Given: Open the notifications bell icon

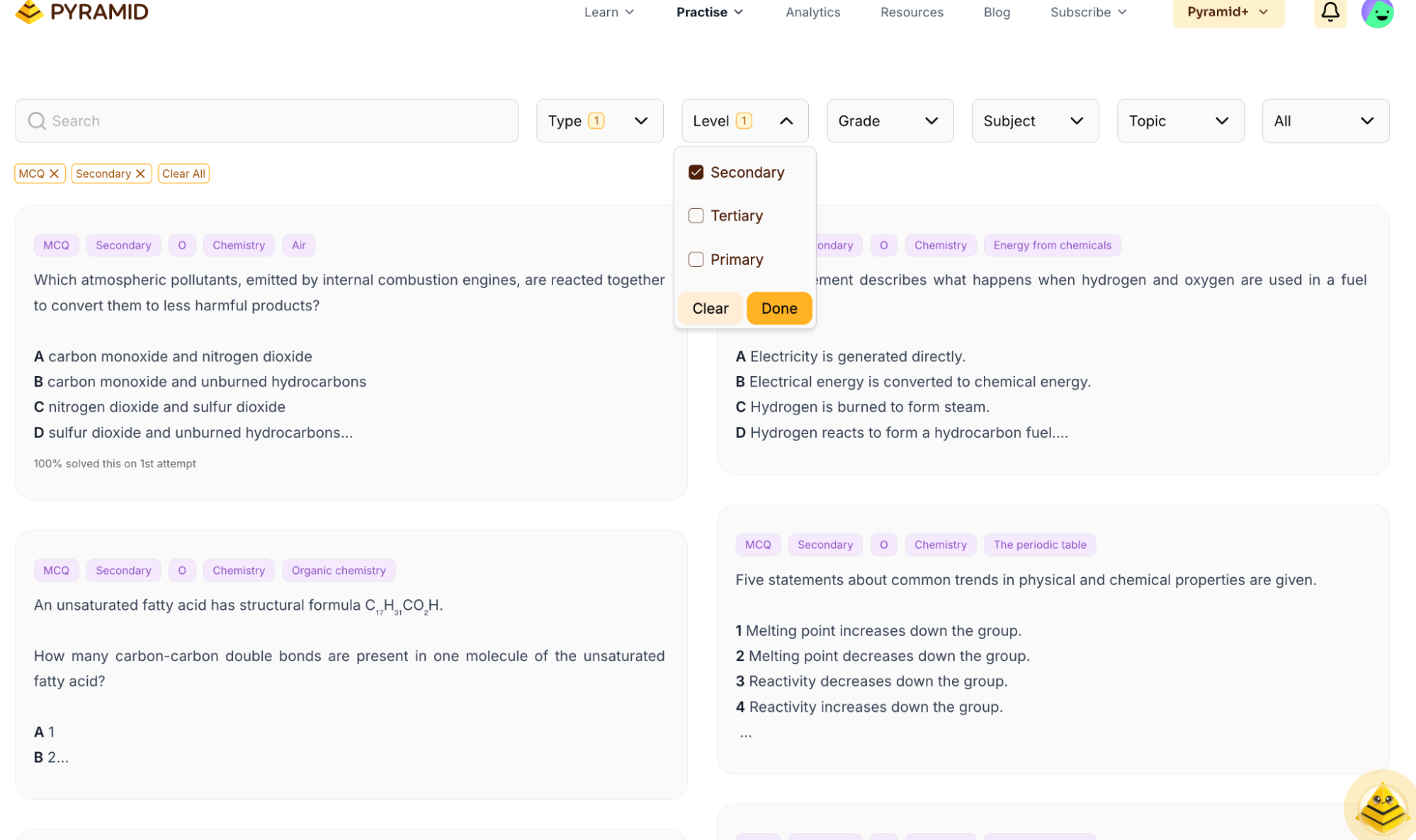Looking at the screenshot, I should click(1330, 12).
